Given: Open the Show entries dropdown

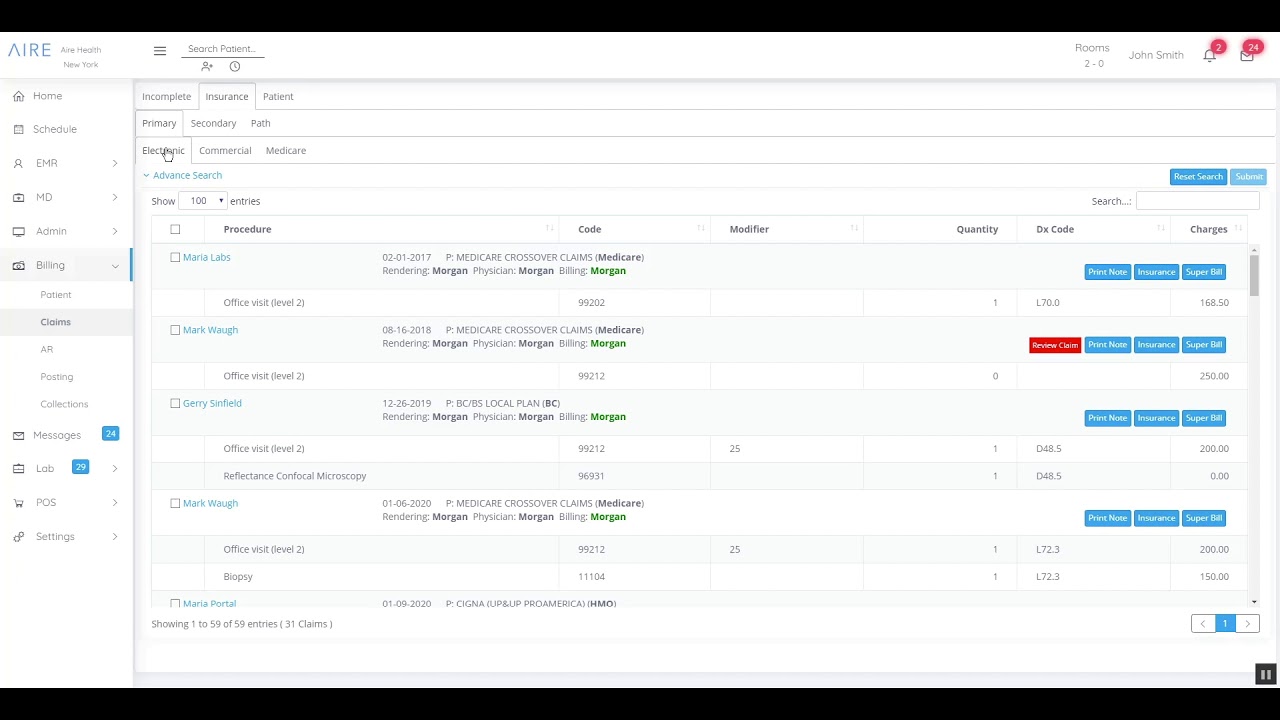Looking at the screenshot, I should pyautogui.click(x=203, y=201).
